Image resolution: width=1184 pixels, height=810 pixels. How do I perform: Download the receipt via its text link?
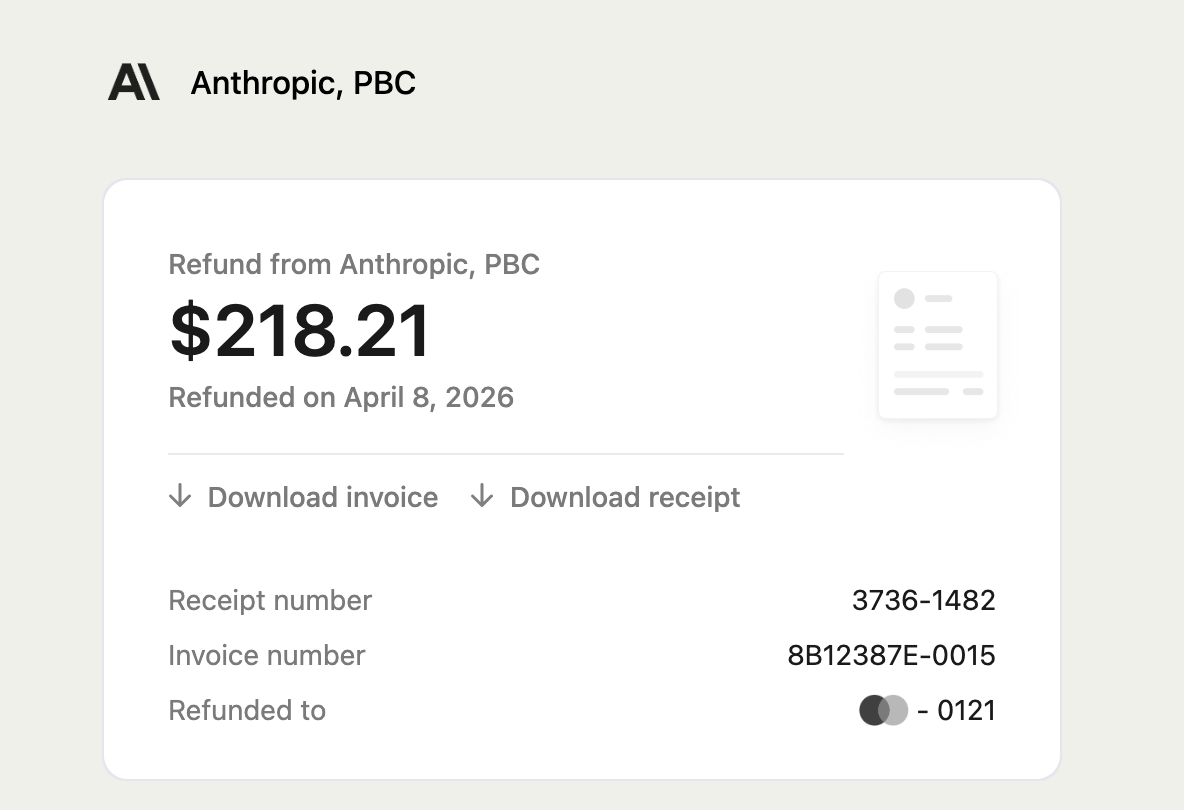pyautogui.click(x=625, y=497)
